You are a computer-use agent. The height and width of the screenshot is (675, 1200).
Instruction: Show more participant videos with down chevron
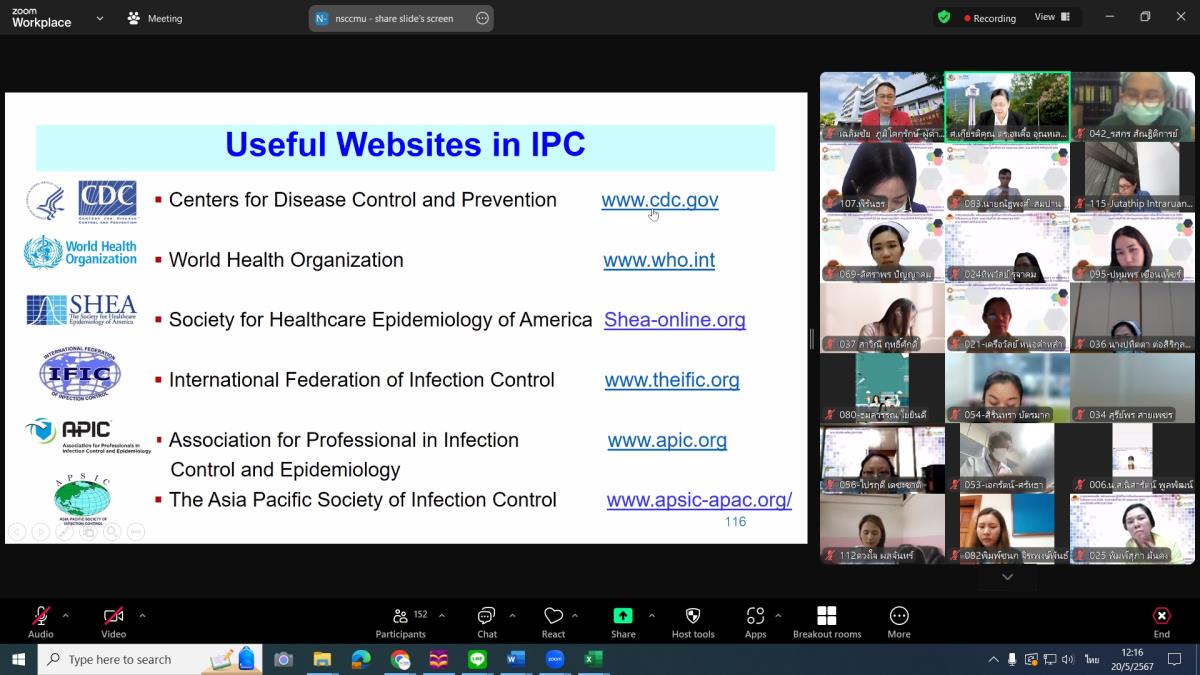[1007, 577]
